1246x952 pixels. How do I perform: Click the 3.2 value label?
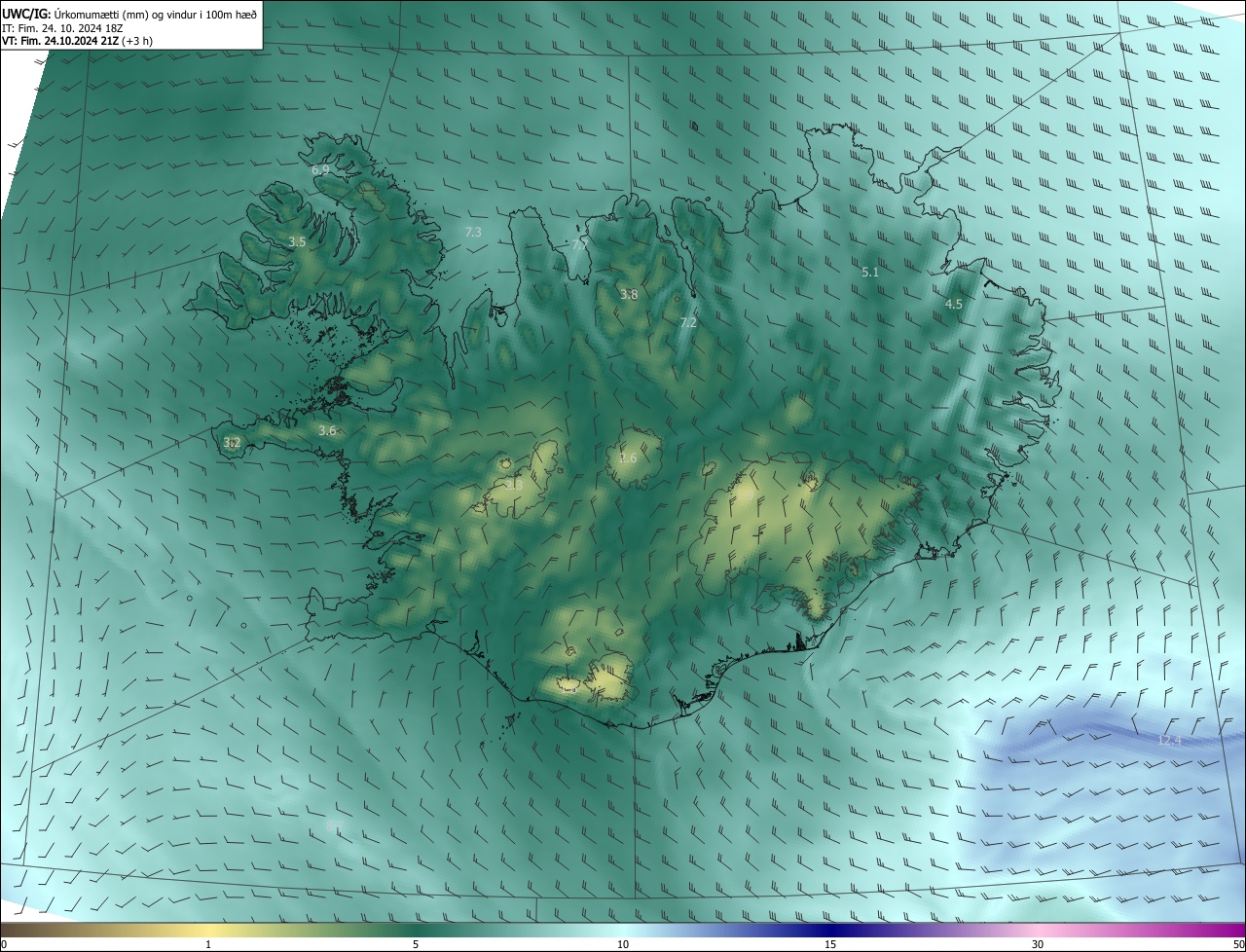[x=231, y=442]
